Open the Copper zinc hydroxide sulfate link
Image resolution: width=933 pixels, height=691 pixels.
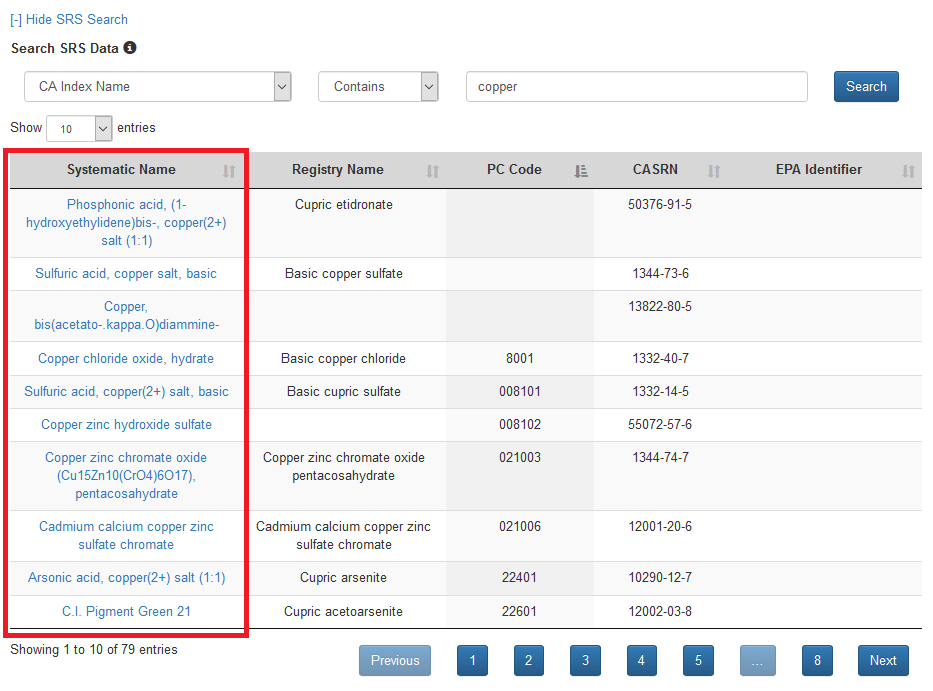point(126,425)
